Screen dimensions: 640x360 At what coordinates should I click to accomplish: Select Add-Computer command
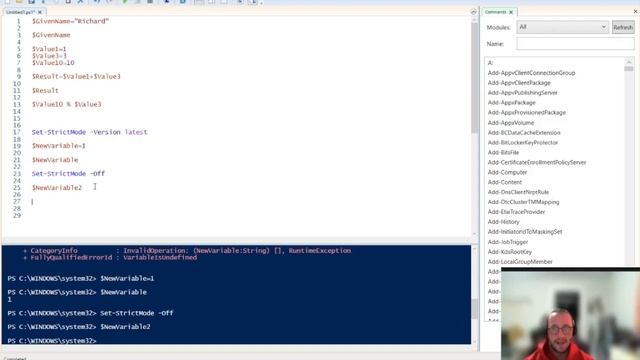coord(507,172)
